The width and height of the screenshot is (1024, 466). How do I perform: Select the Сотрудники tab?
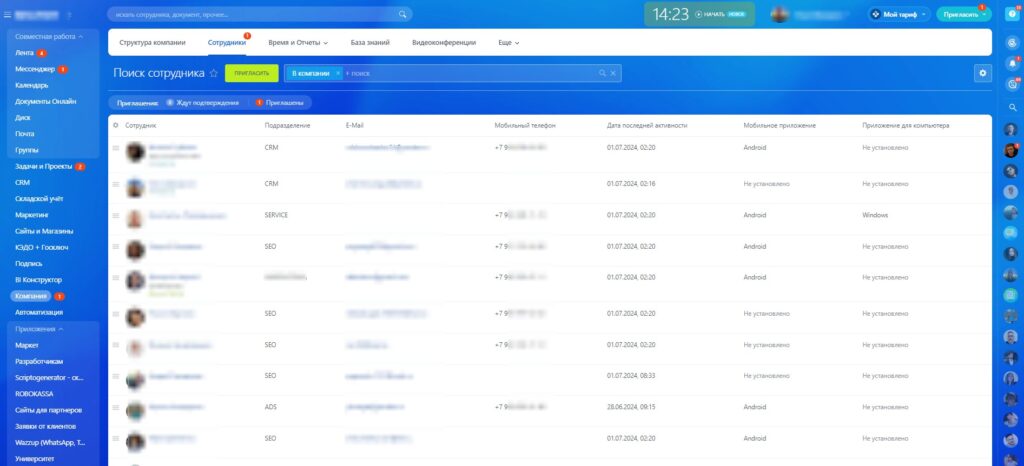coord(227,42)
